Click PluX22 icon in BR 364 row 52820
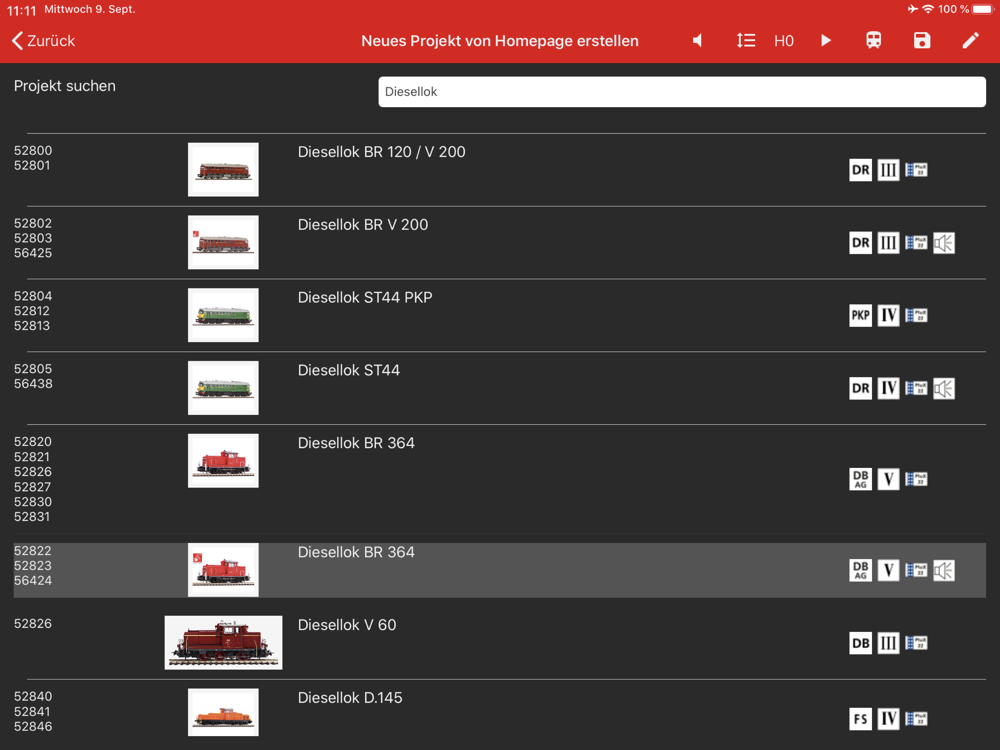 (916, 479)
